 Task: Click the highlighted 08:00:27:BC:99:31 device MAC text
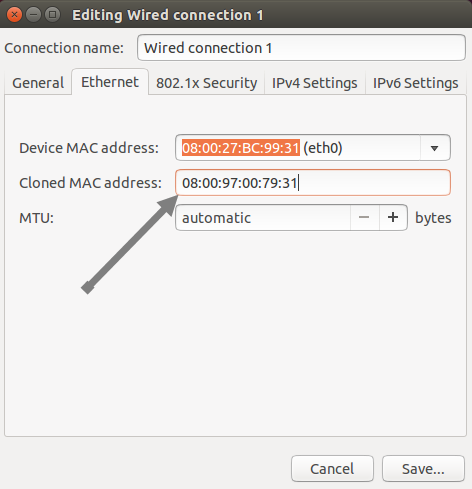(241, 148)
